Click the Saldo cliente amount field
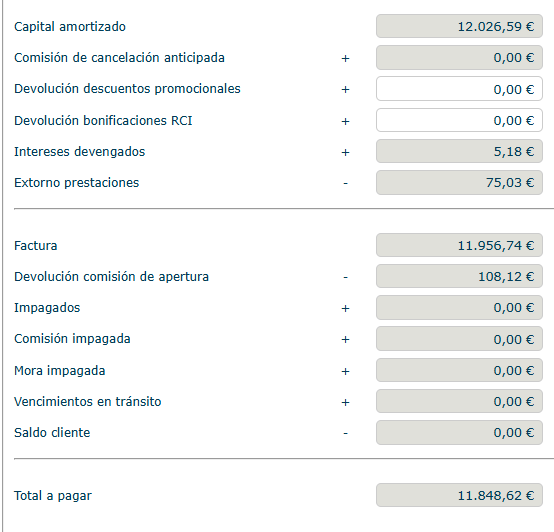The image size is (554, 532). coord(459,433)
